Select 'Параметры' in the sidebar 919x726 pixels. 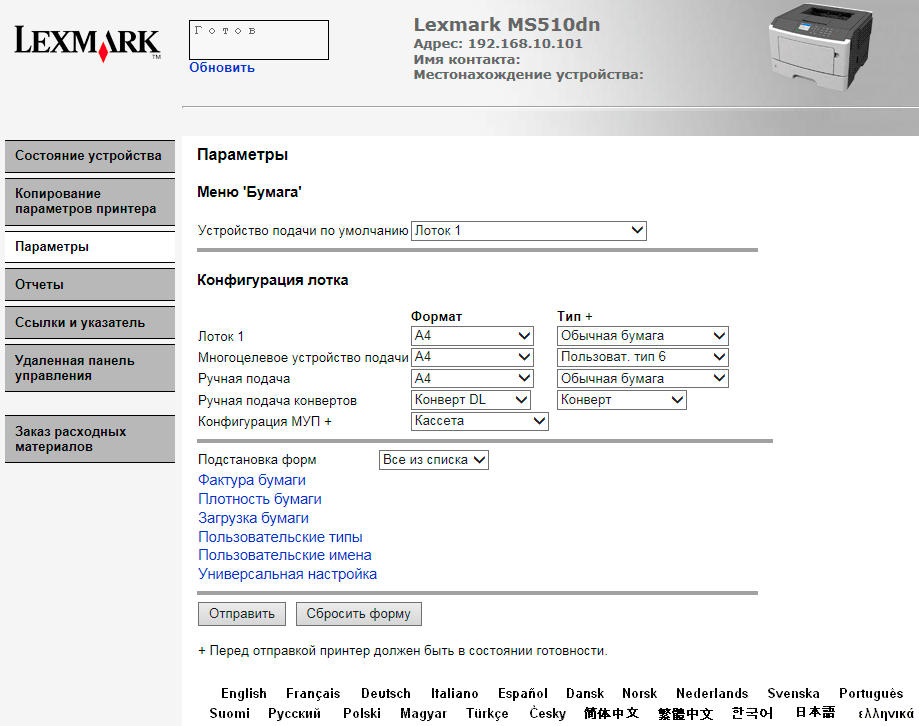point(90,247)
